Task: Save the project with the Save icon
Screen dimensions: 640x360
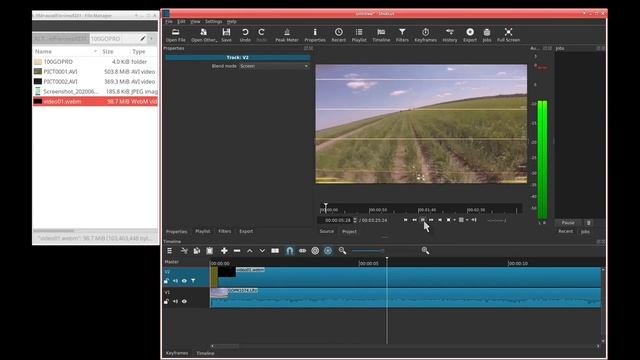Action: pyautogui.click(x=226, y=35)
